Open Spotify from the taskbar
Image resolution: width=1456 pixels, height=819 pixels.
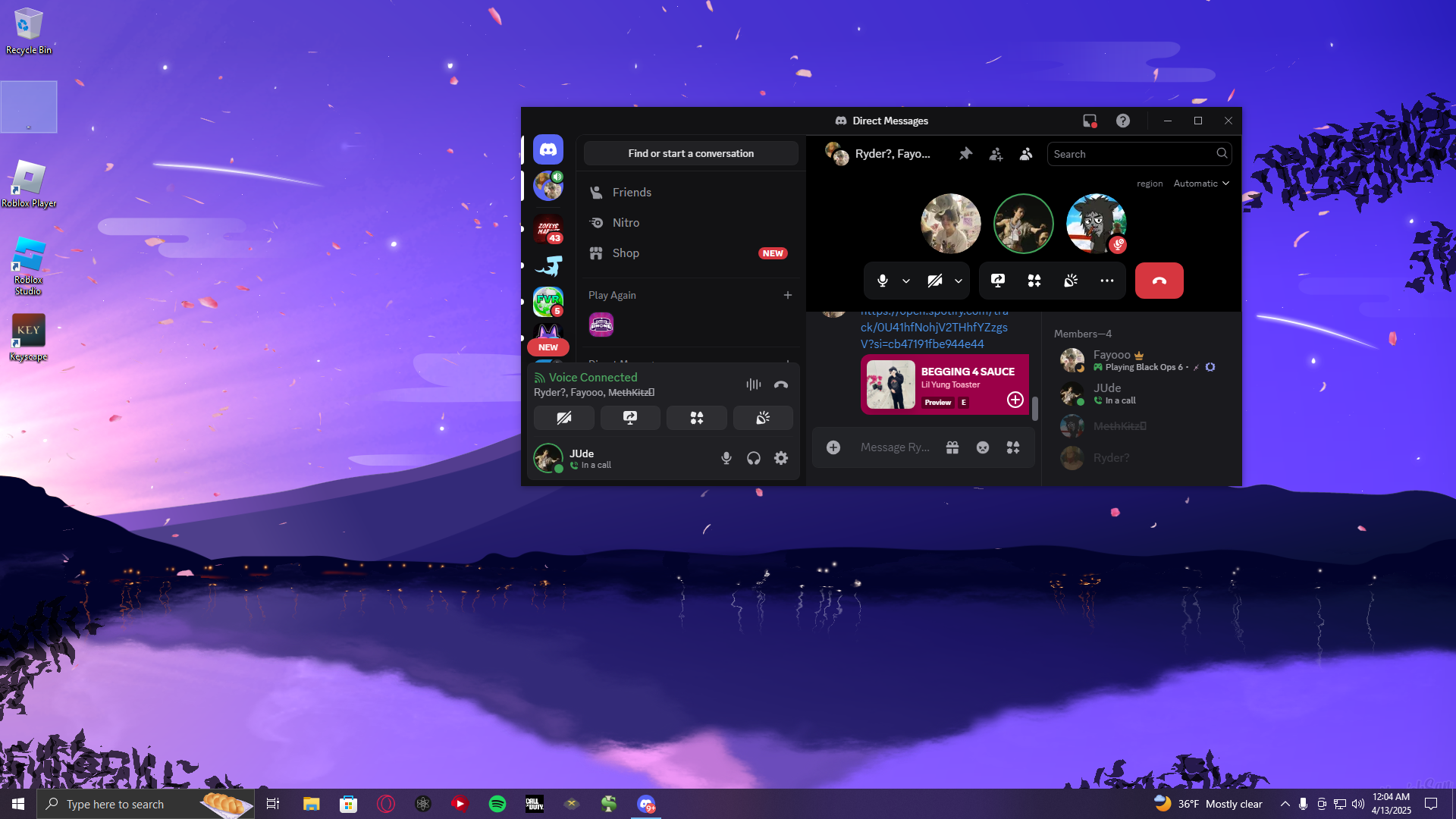point(497,804)
